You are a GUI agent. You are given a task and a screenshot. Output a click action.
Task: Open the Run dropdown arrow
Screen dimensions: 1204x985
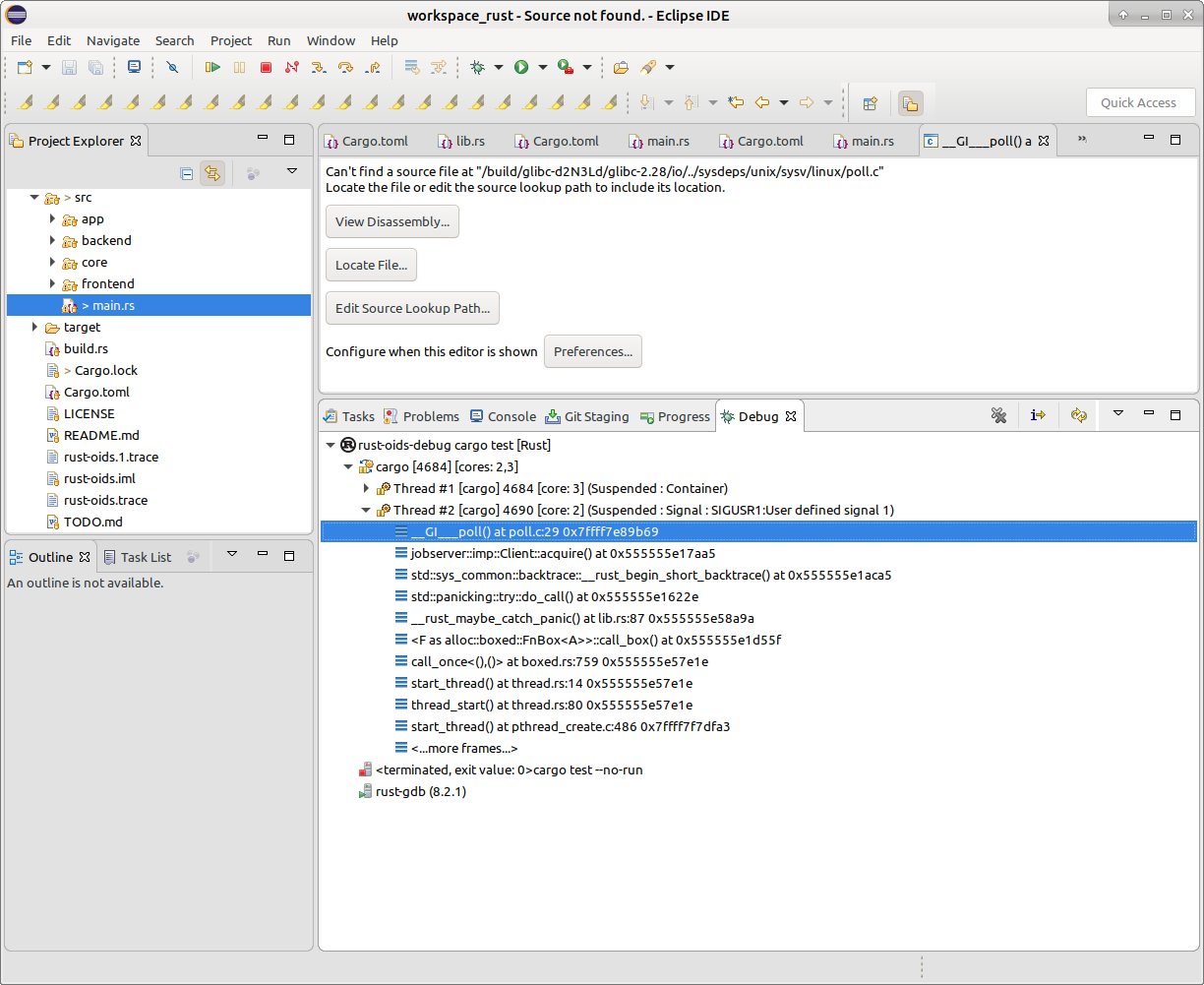pos(544,67)
